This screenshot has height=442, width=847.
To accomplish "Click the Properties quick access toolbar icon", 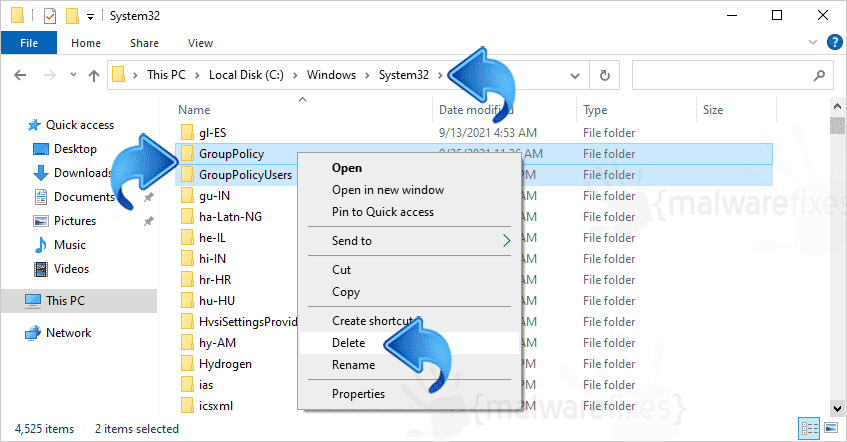I will 50,16.
